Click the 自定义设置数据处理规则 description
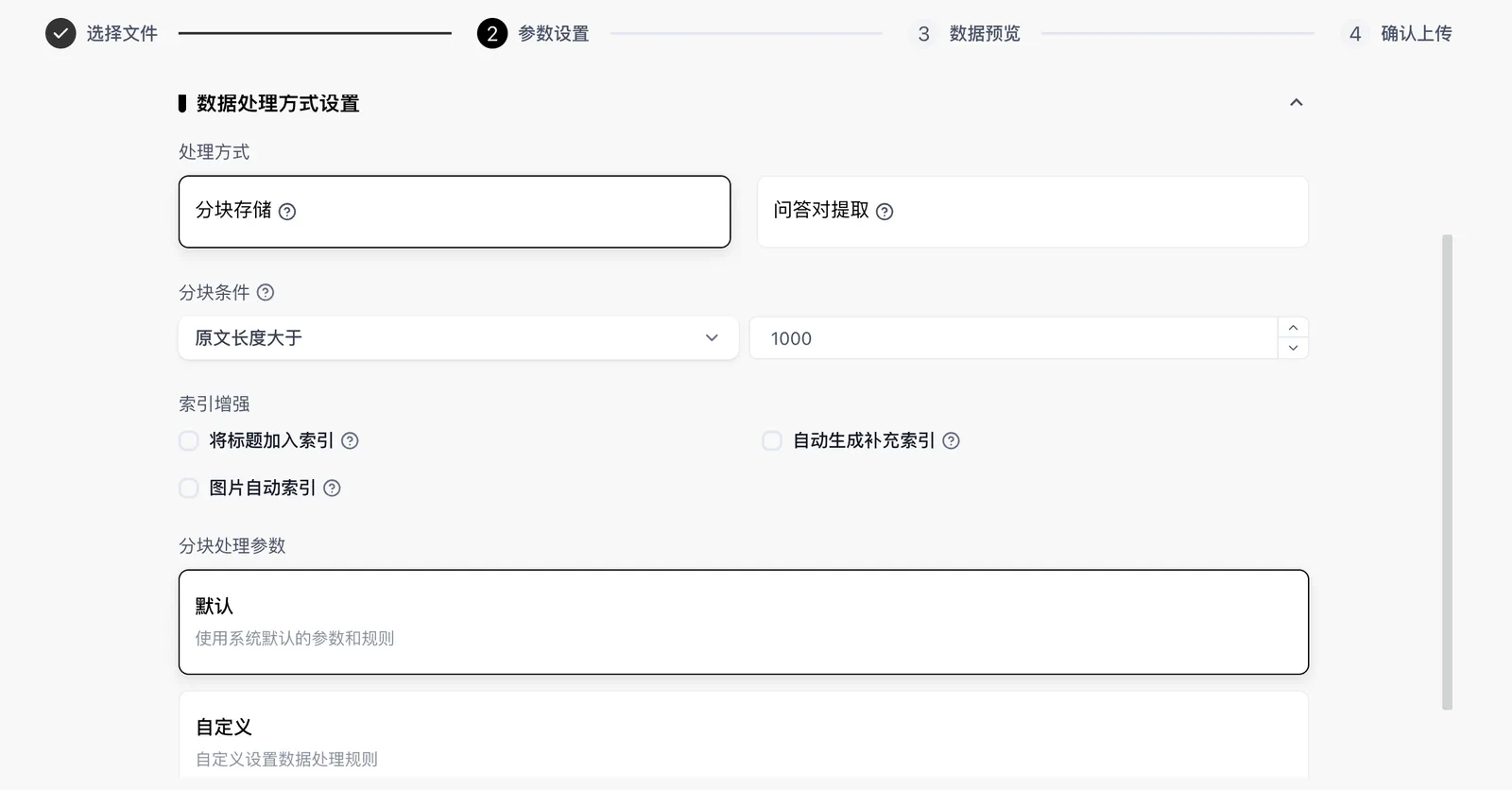 (286, 760)
